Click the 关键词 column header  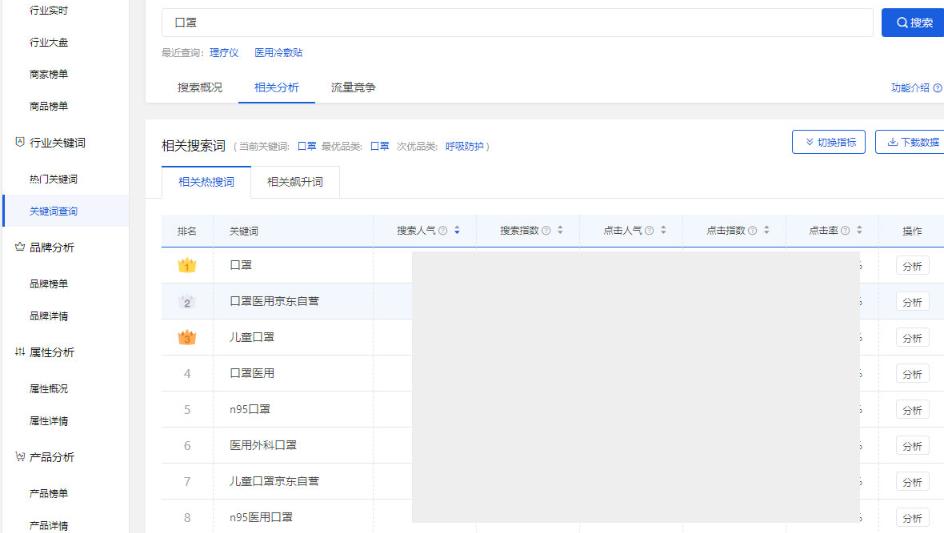[244, 231]
